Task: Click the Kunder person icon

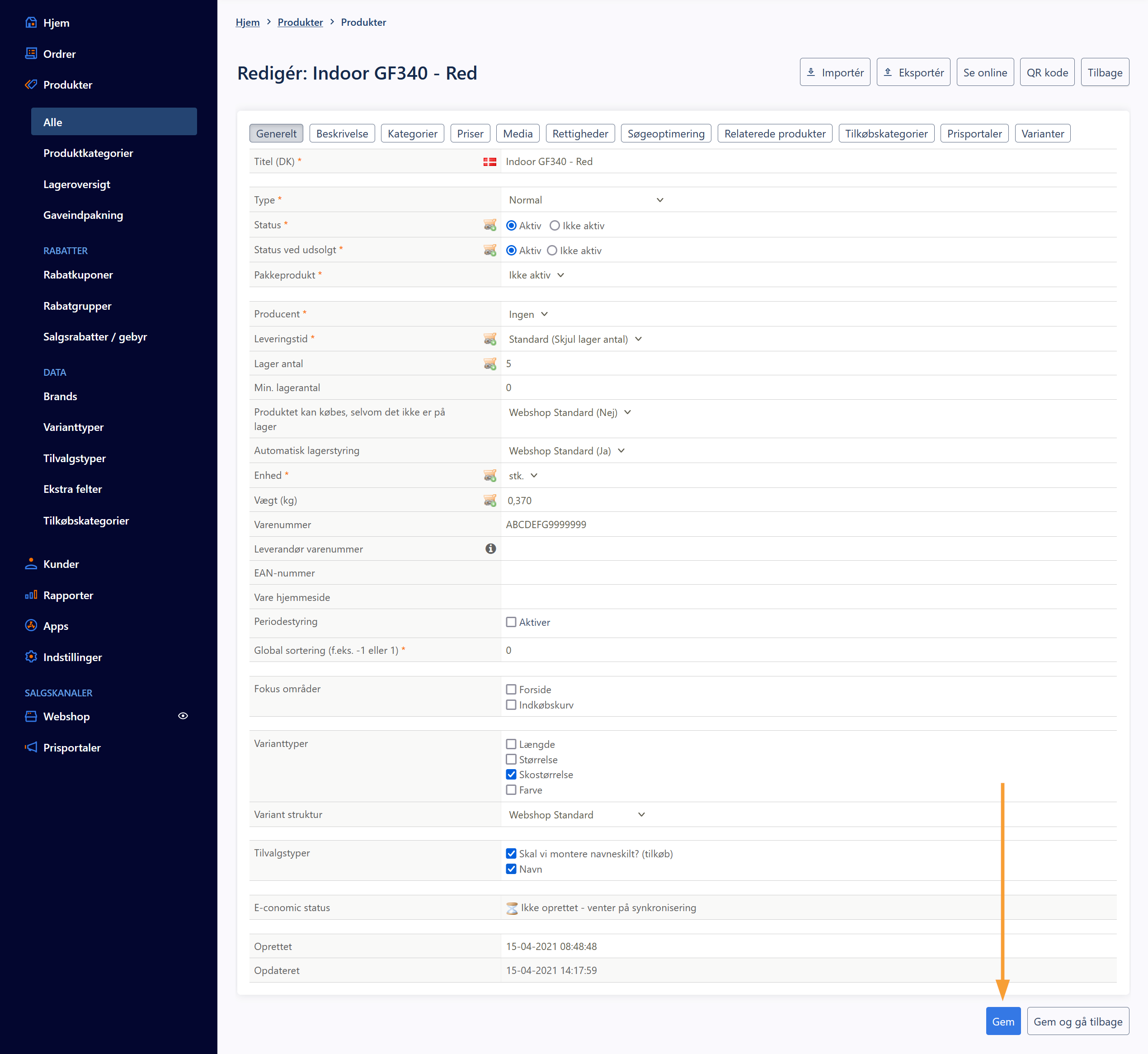Action: tap(31, 563)
